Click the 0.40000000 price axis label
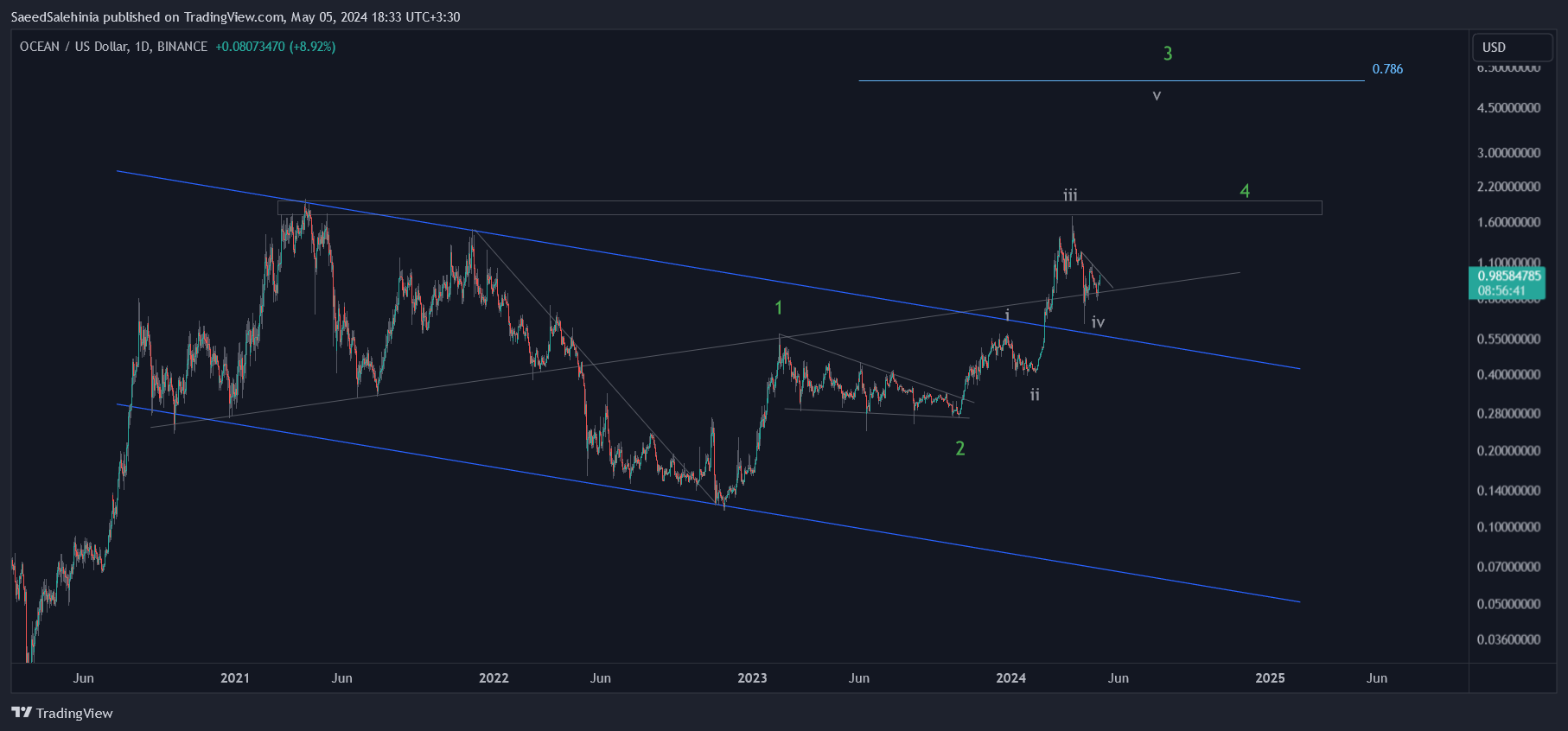The width and height of the screenshot is (1568, 731). (1508, 374)
